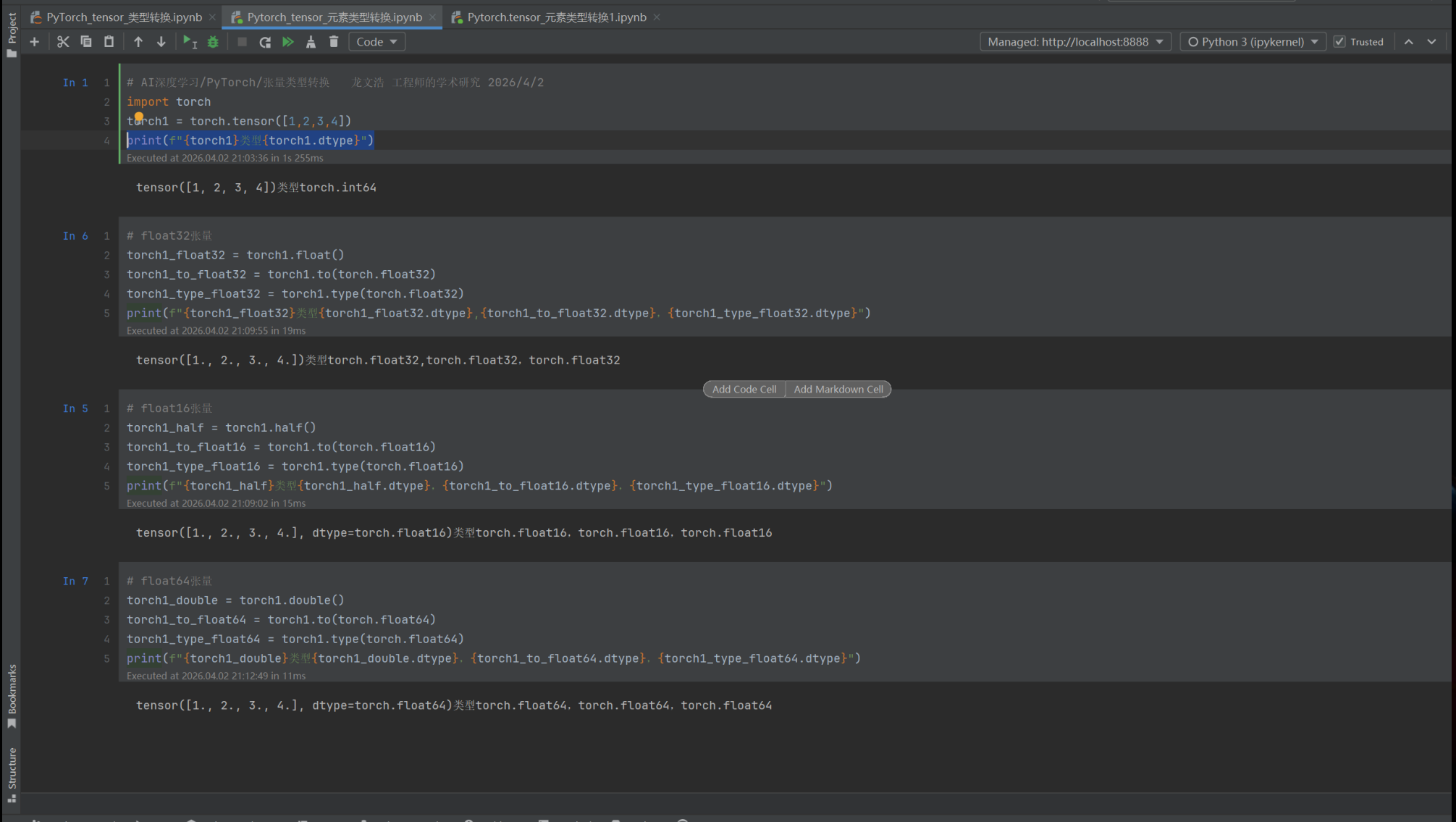Move the cell up with the arrow icon
Image resolution: width=1456 pixels, height=822 pixels.
[x=138, y=42]
